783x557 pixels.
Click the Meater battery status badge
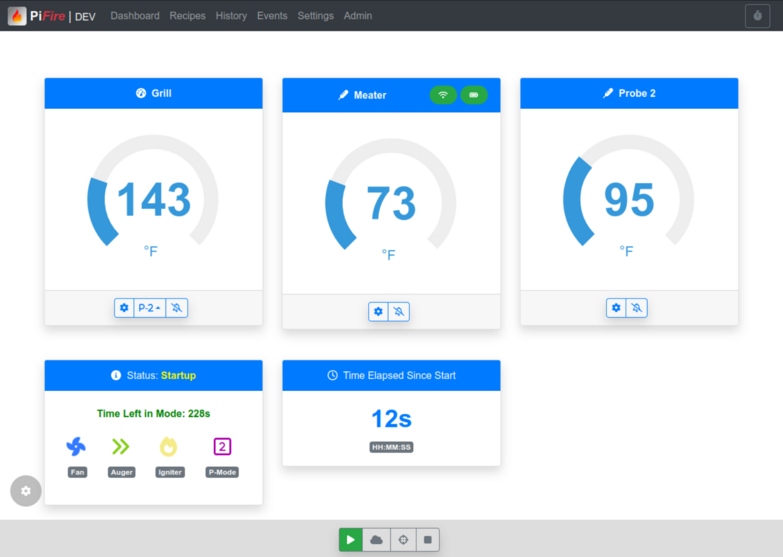tap(474, 95)
